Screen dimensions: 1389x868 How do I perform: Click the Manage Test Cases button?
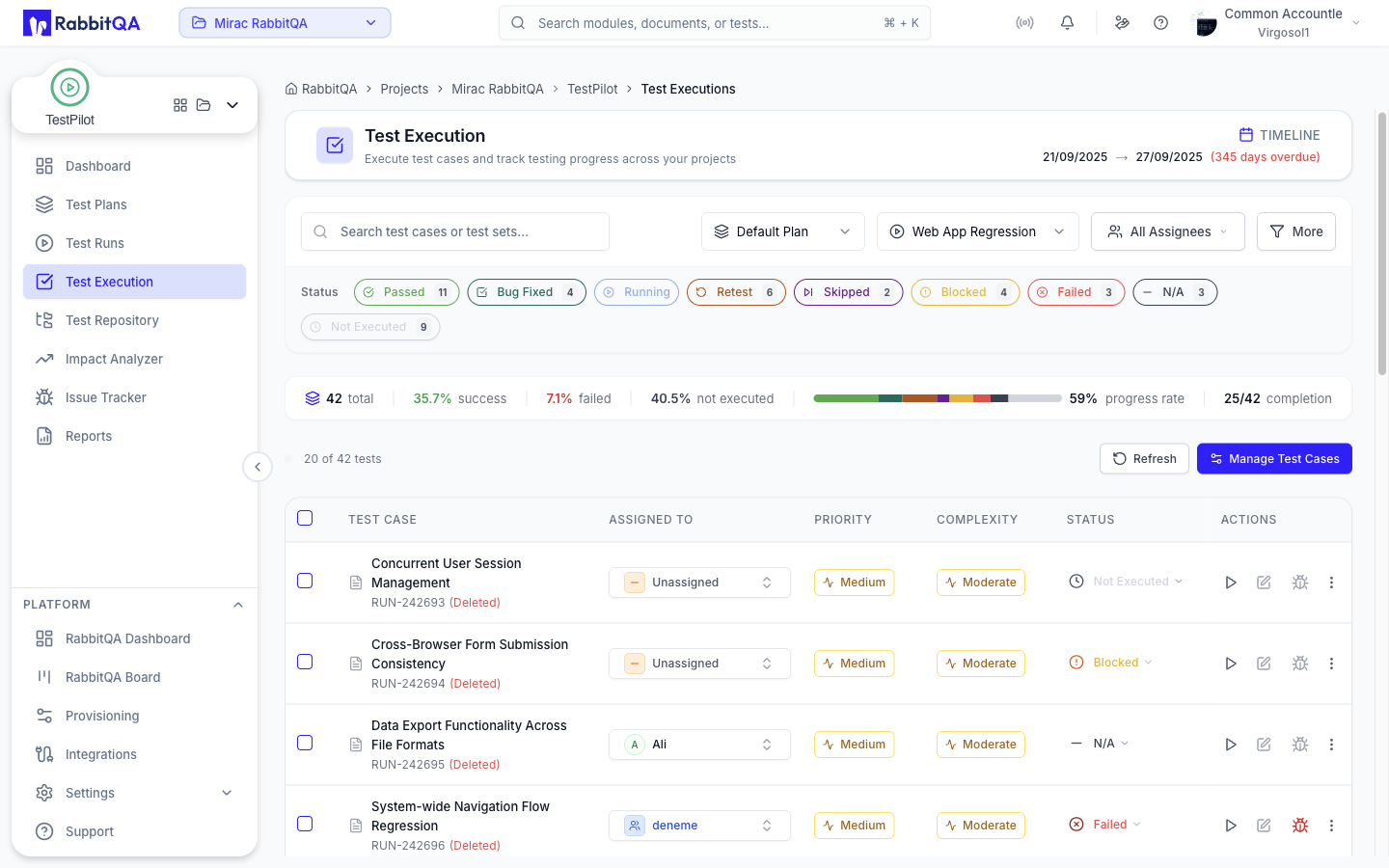[x=1274, y=459]
